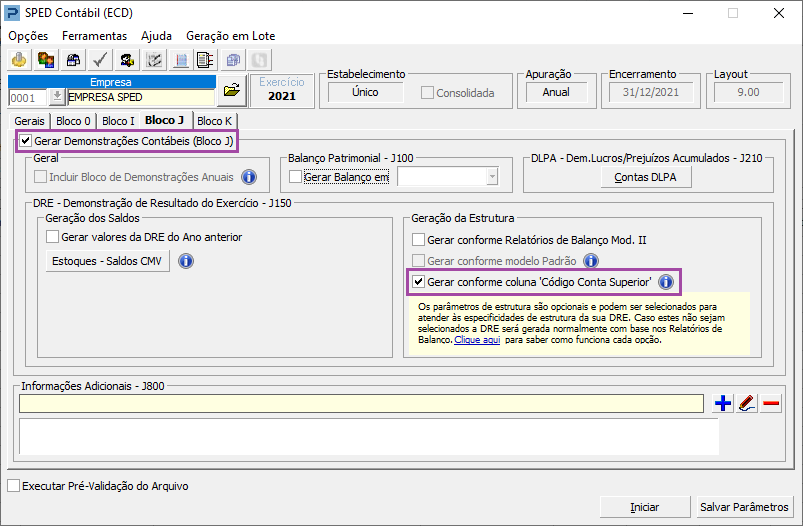Uncheck Gerar Demonstrações Contábeis (Bloco J)
The height and width of the screenshot is (526, 803).
[26, 141]
